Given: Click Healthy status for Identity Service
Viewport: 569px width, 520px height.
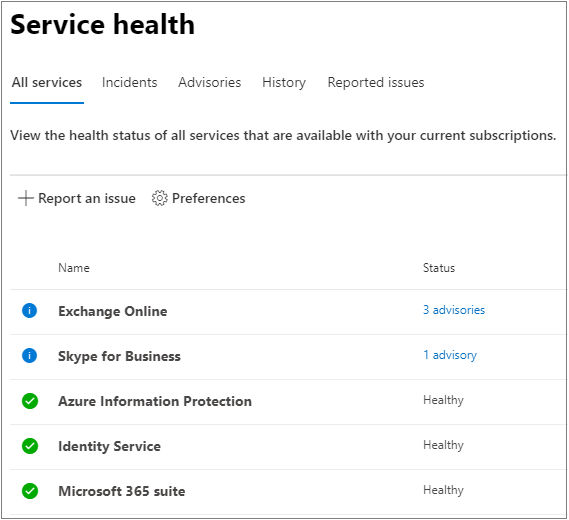Looking at the screenshot, I should [x=443, y=445].
